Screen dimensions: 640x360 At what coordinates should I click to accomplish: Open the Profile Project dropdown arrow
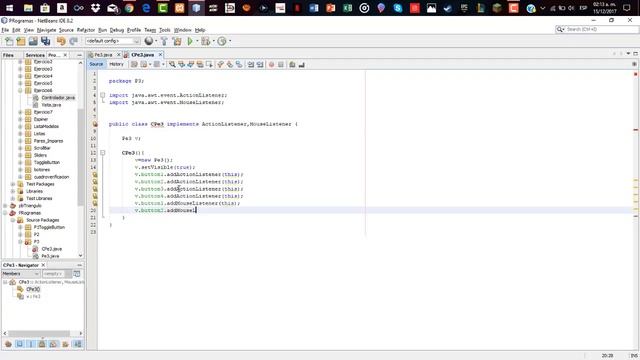click(230, 41)
